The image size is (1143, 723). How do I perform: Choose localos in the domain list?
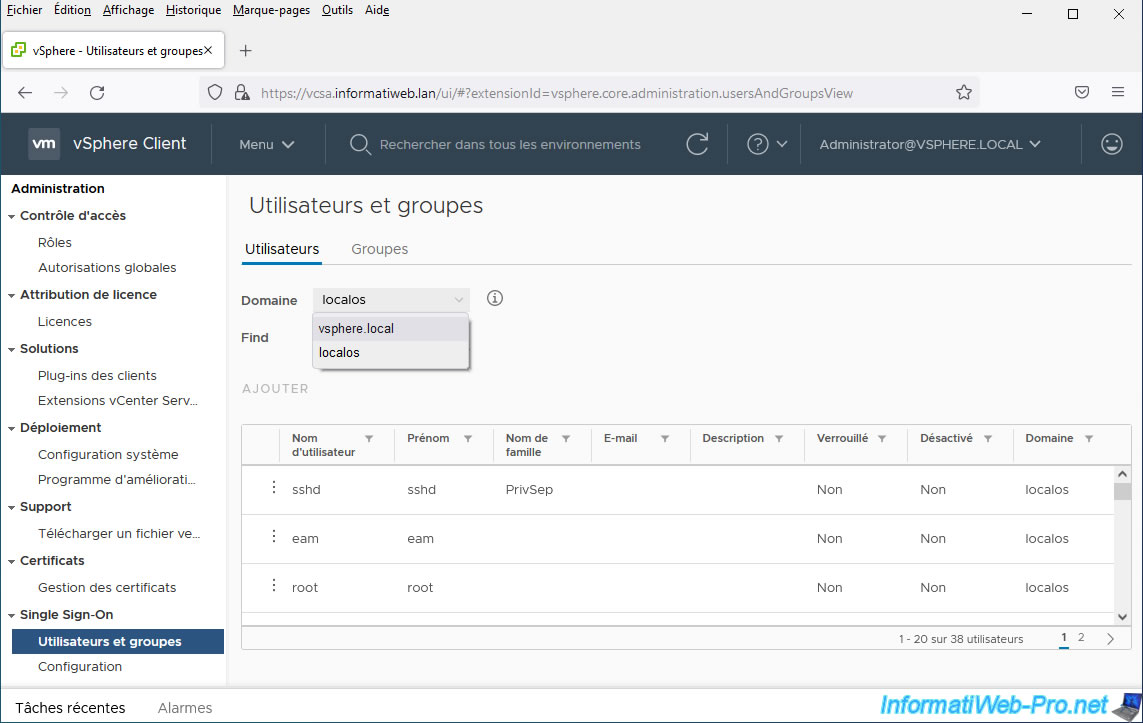[391, 353]
